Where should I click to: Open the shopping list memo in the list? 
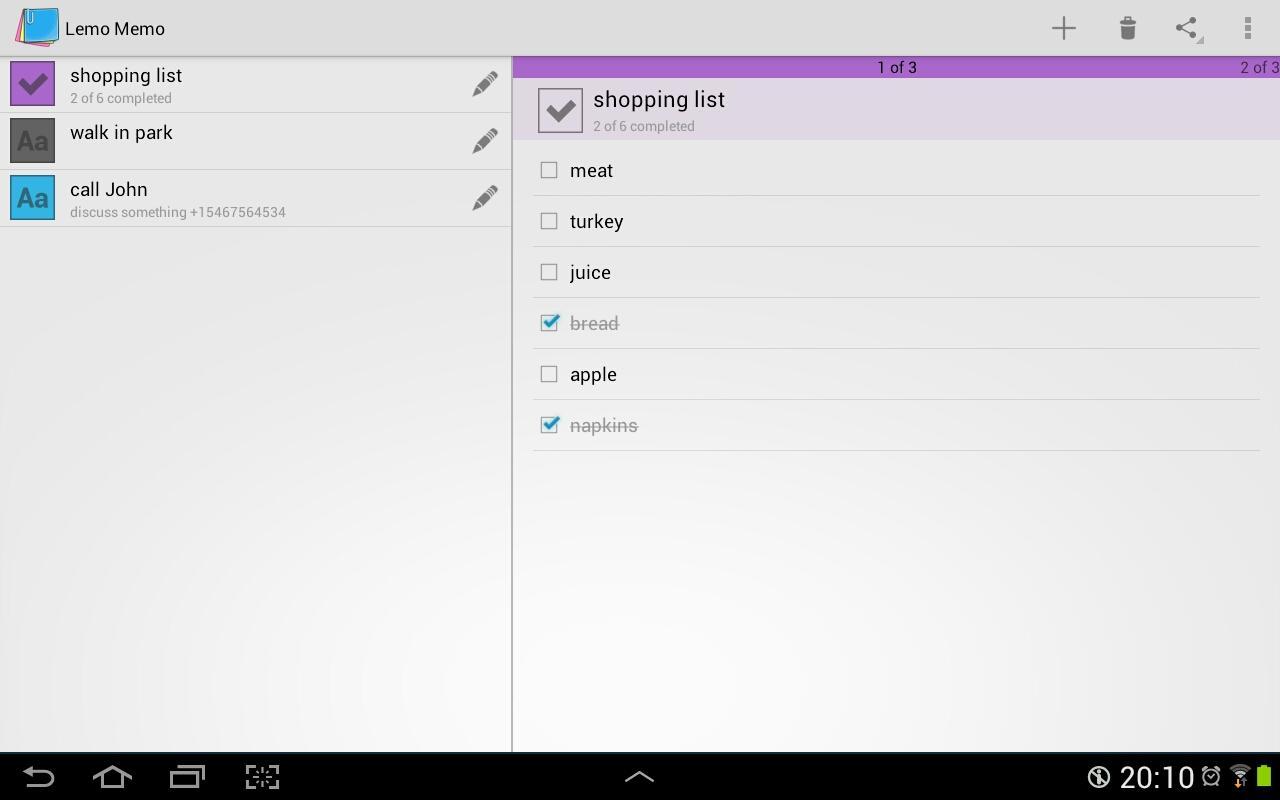255,84
